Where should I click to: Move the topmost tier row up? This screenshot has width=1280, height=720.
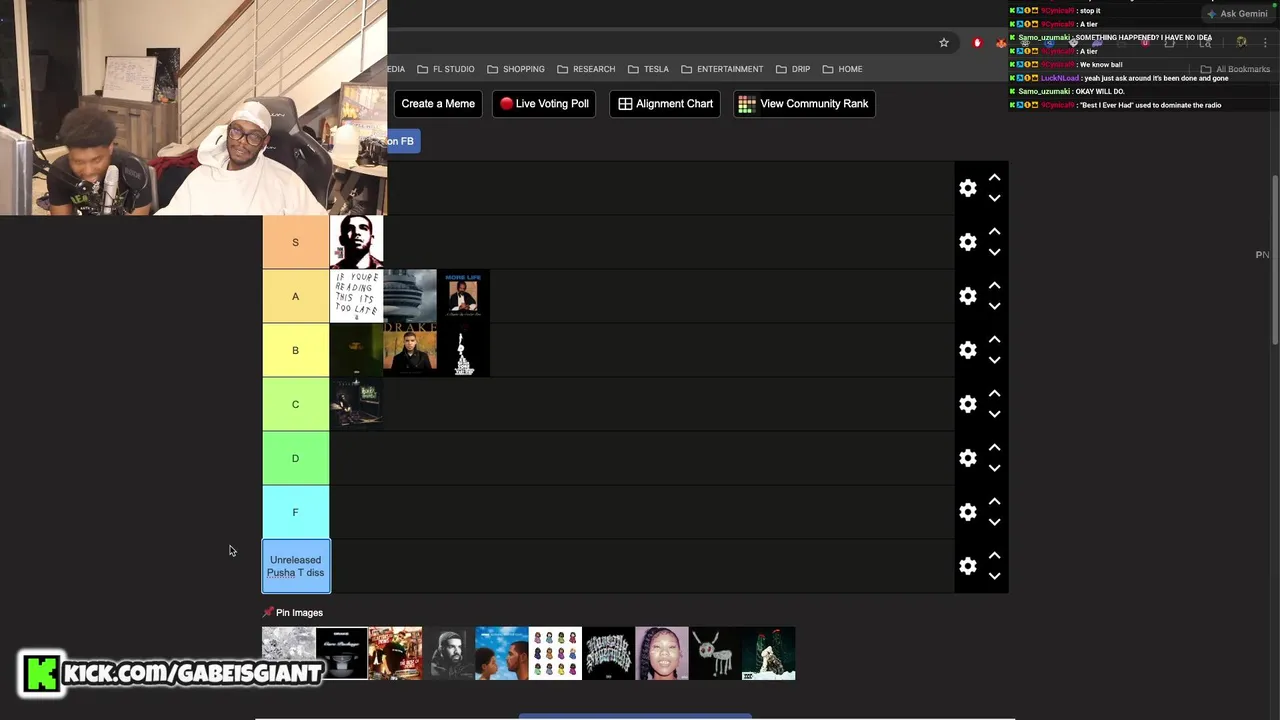[x=994, y=177]
